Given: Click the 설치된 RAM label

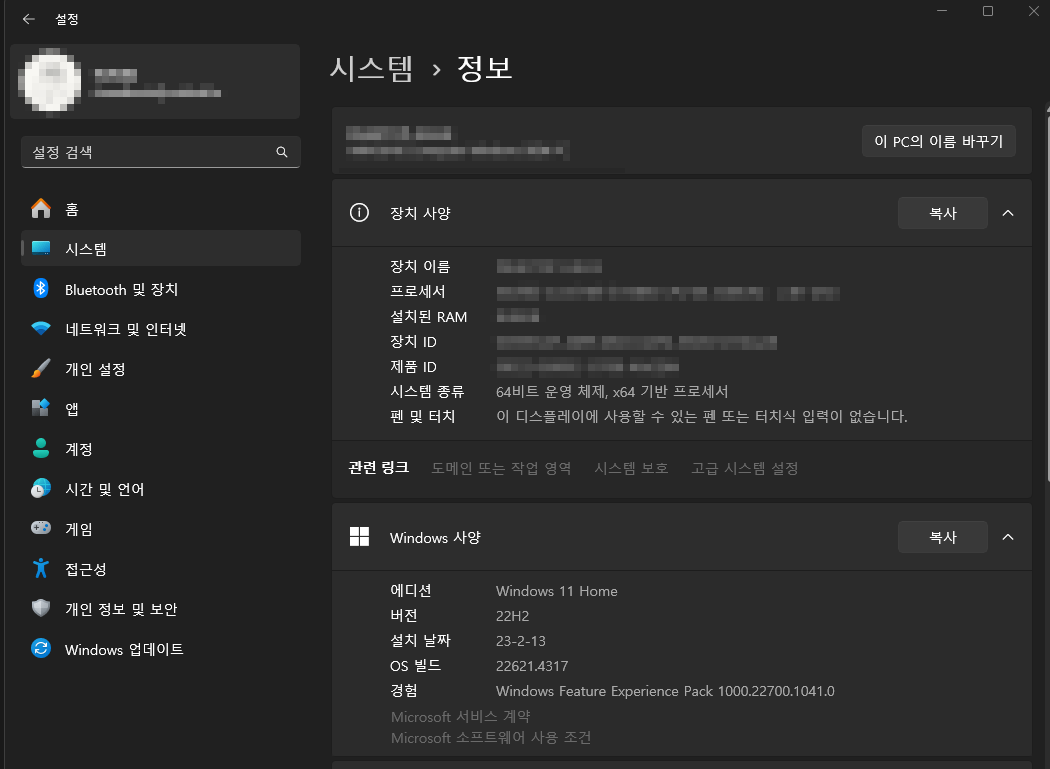Looking at the screenshot, I should (429, 316).
